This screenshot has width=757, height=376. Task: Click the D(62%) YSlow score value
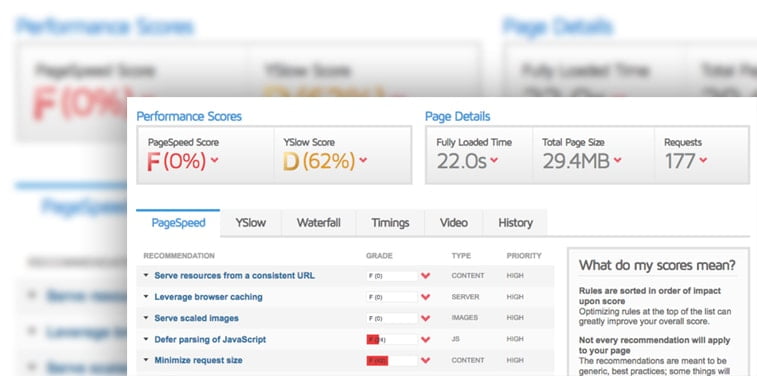319,161
